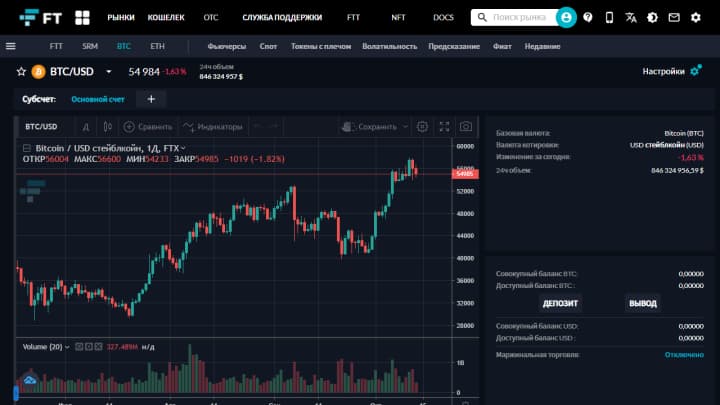Collapse the chart legend toggle box
Image resolution: width=720 pixels, height=405 pixels.
27,148
